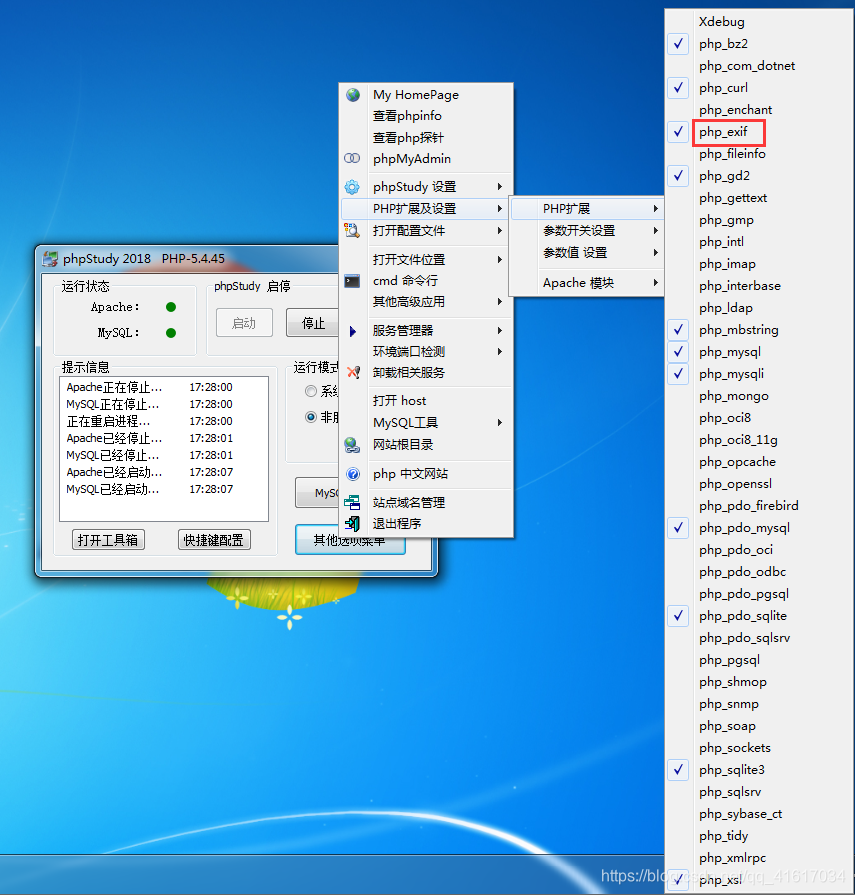This screenshot has width=855, height=895.
Task: Click the magnifier icon beside 打开配置文件
Action: click(x=352, y=231)
